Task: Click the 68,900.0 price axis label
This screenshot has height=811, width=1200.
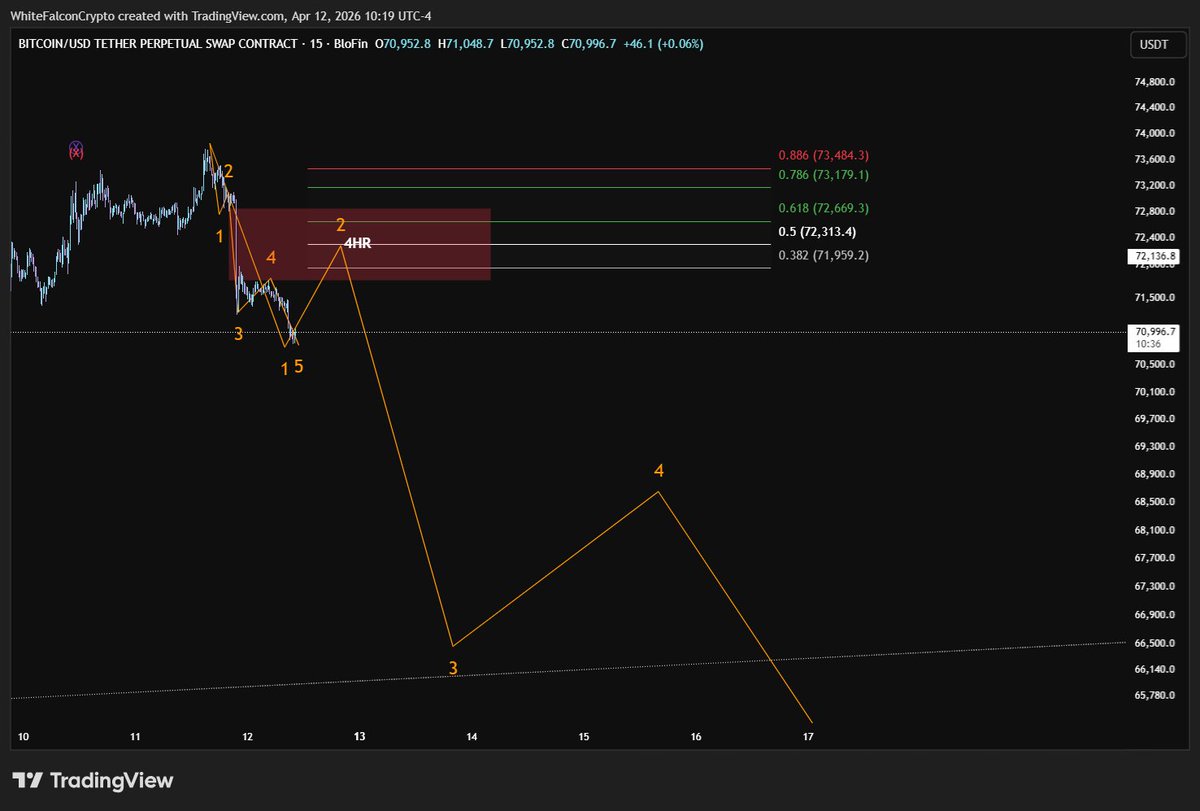Action: pos(1154,474)
